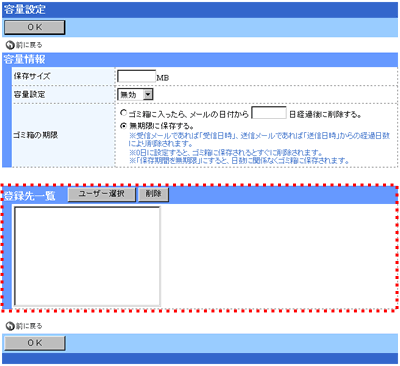This screenshot has height=366, width=400.
Task: Click the 削除 delete button
Action: [153, 194]
